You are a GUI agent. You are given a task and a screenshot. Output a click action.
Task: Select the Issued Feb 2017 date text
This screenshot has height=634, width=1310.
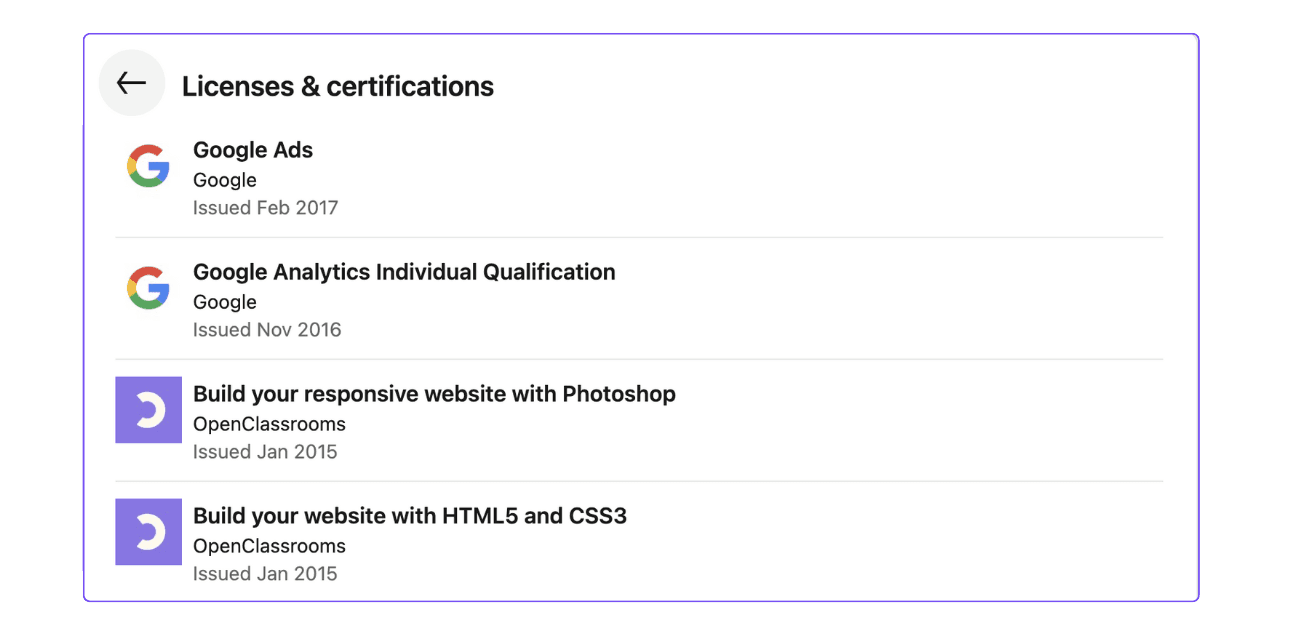click(x=266, y=208)
